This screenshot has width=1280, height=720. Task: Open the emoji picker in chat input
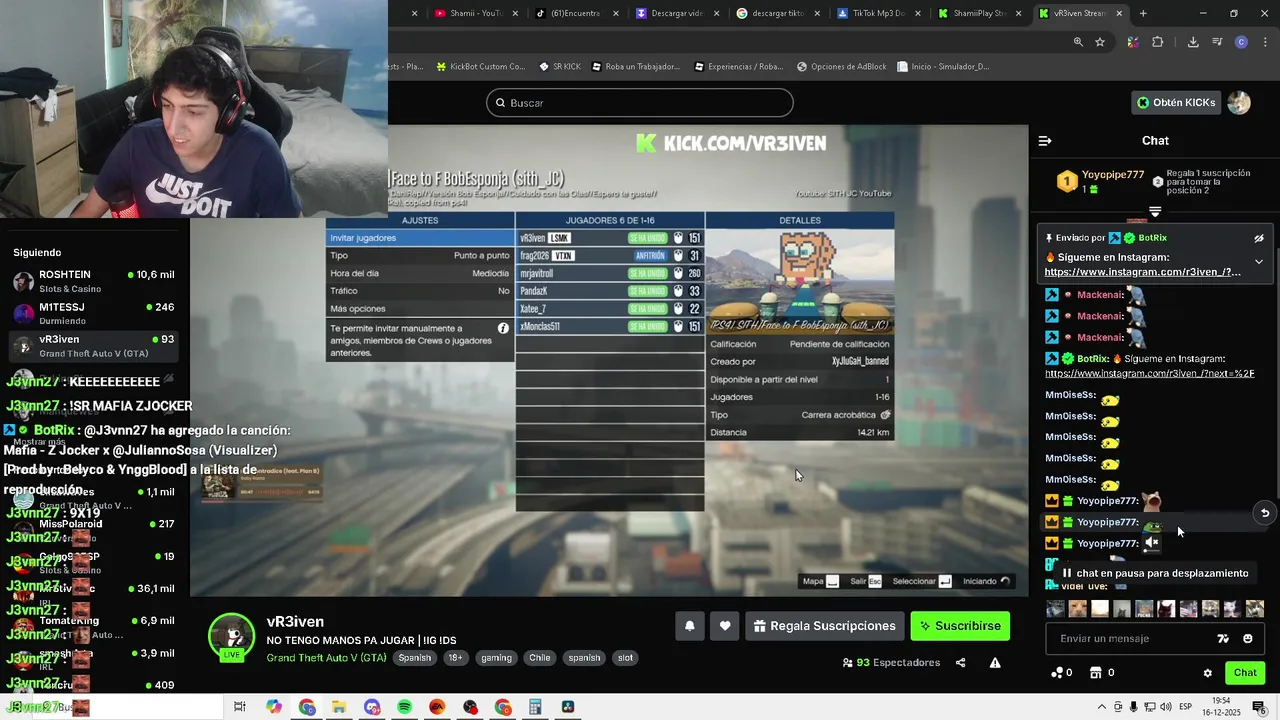point(1247,638)
